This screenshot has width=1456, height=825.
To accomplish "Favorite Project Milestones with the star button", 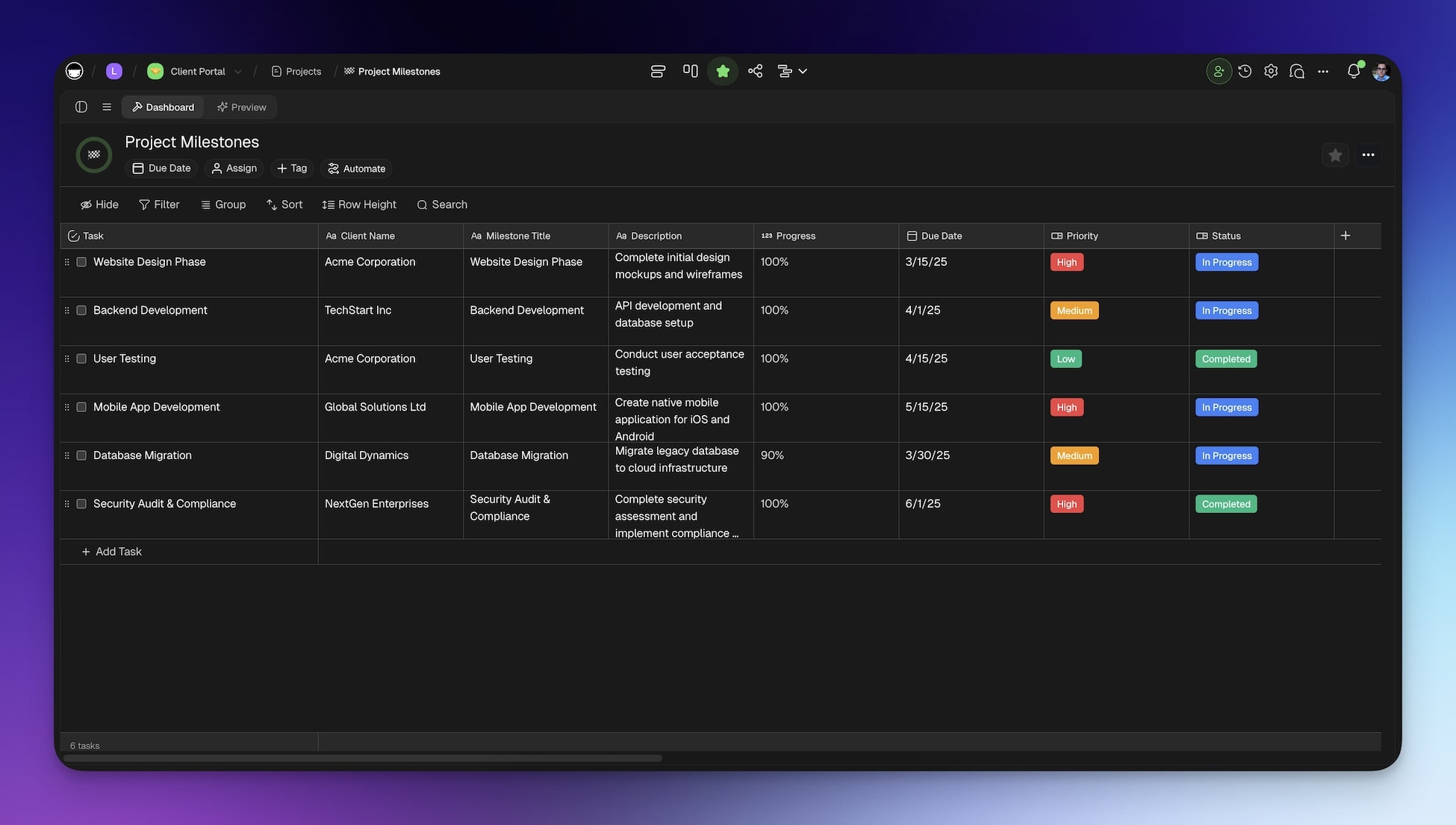I will [1335, 155].
